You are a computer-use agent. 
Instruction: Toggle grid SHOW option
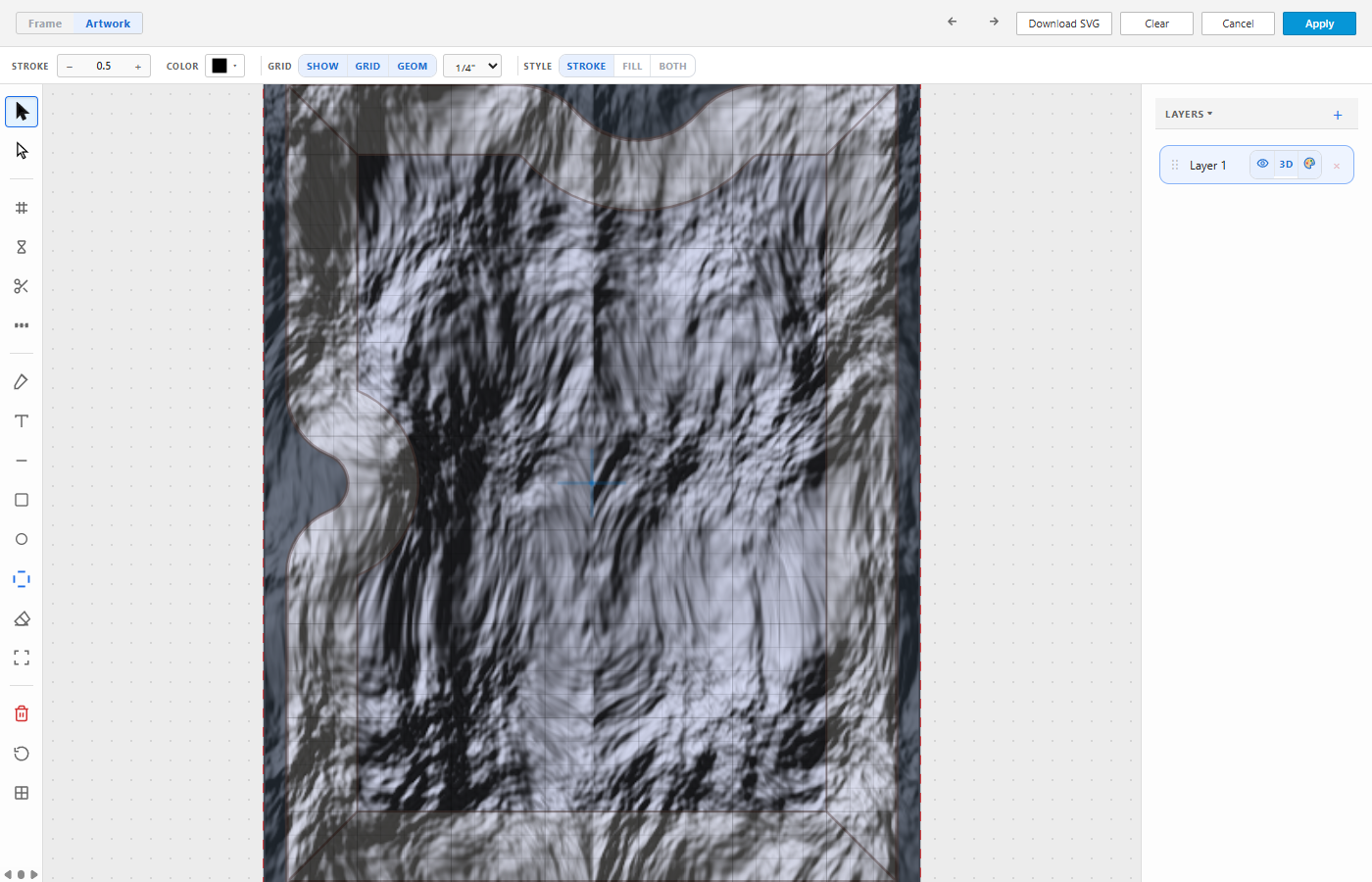point(322,67)
